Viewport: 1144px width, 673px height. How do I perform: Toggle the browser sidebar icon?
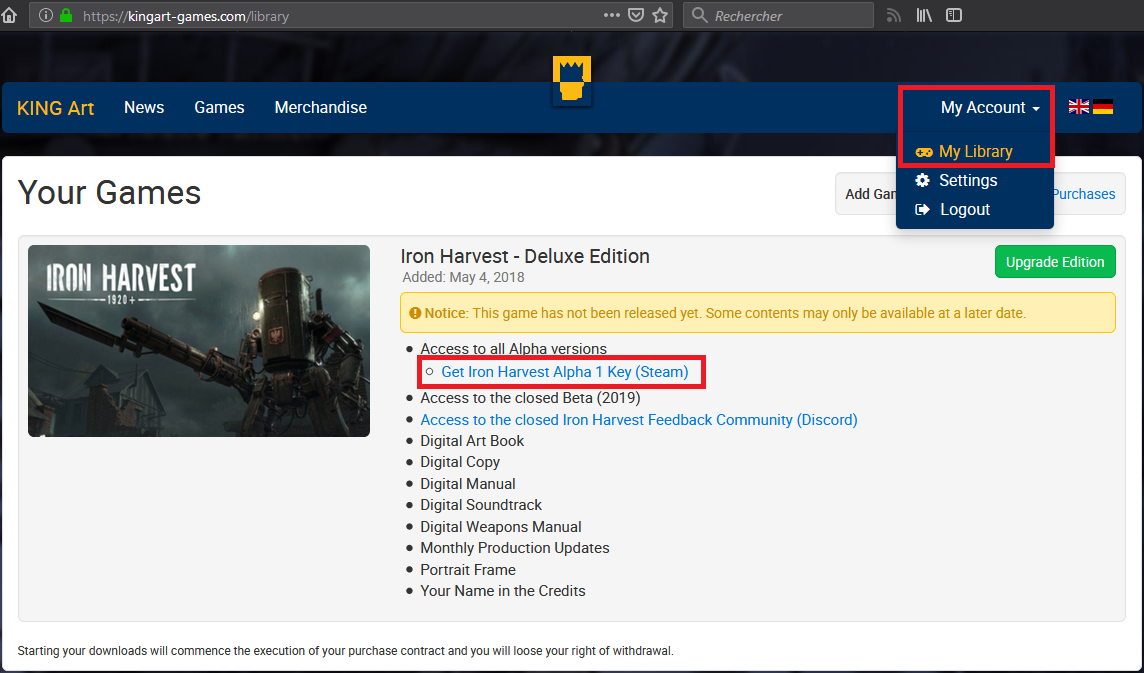click(x=954, y=15)
